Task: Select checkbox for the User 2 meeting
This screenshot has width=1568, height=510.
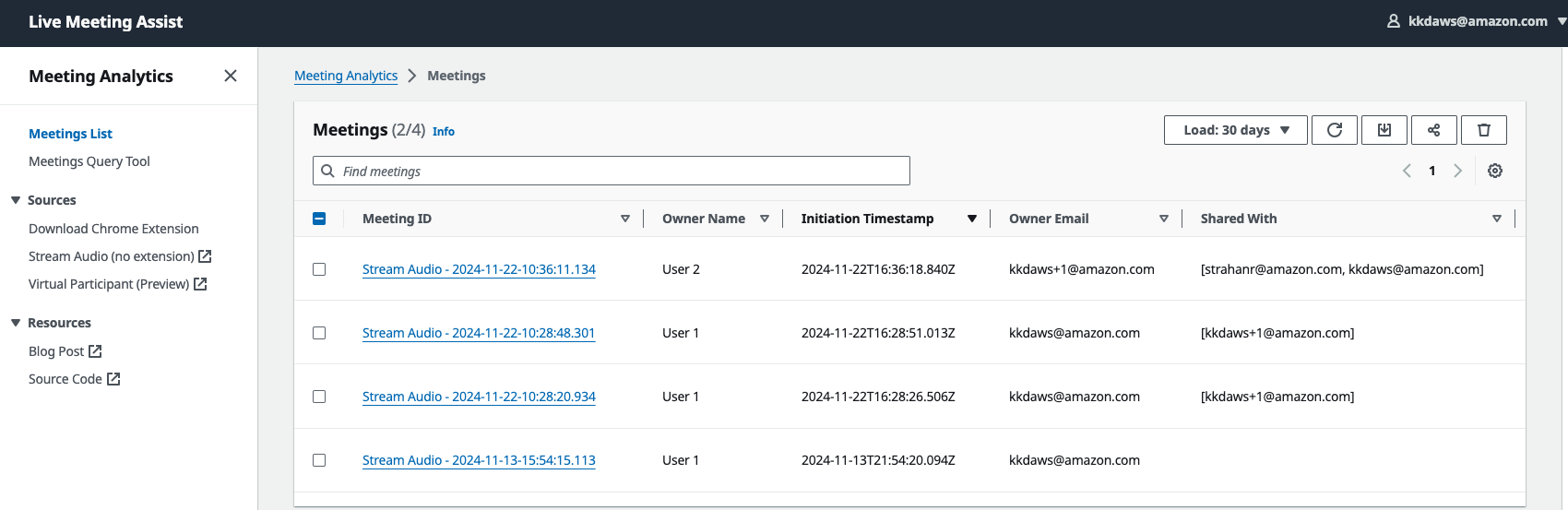Action: [319, 269]
